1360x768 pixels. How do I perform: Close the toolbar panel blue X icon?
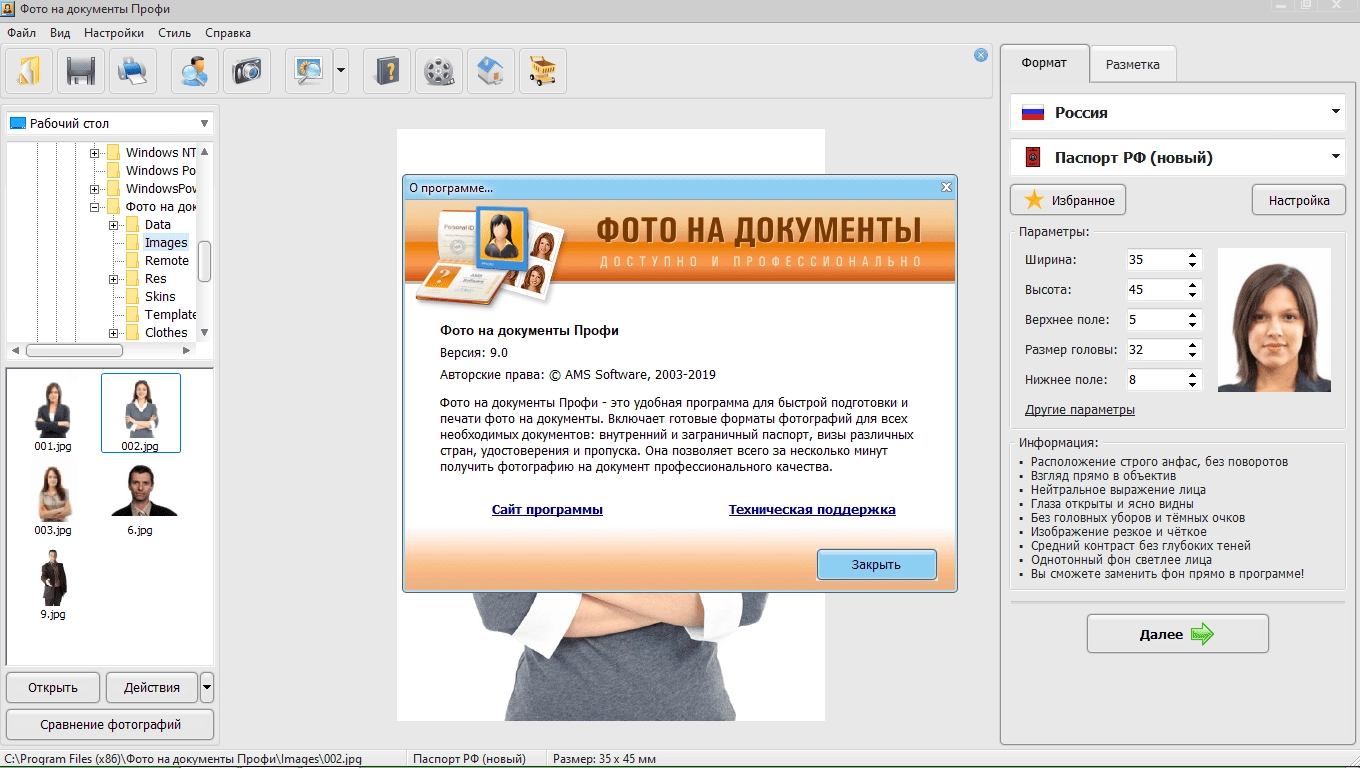pos(981,55)
